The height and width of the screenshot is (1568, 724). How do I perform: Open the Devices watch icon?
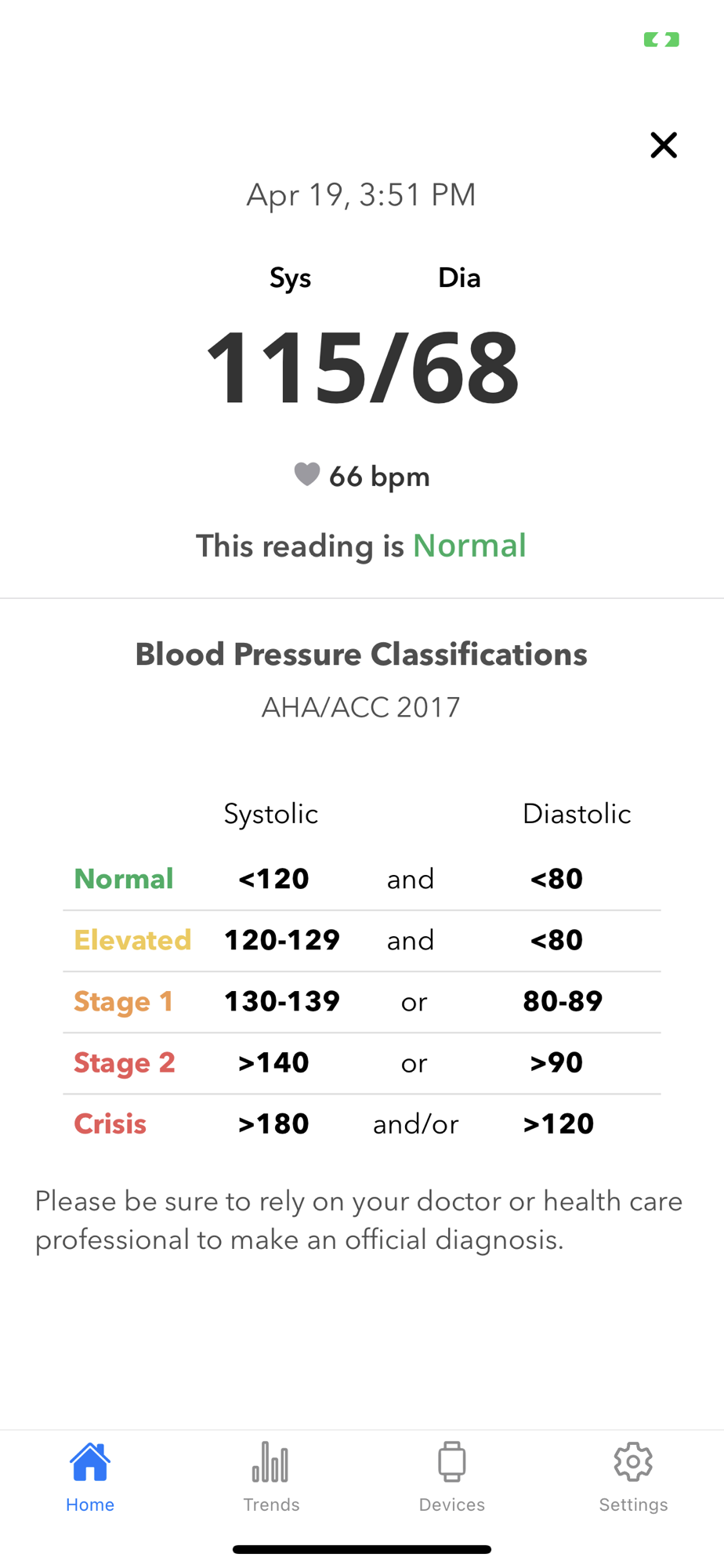(451, 1462)
